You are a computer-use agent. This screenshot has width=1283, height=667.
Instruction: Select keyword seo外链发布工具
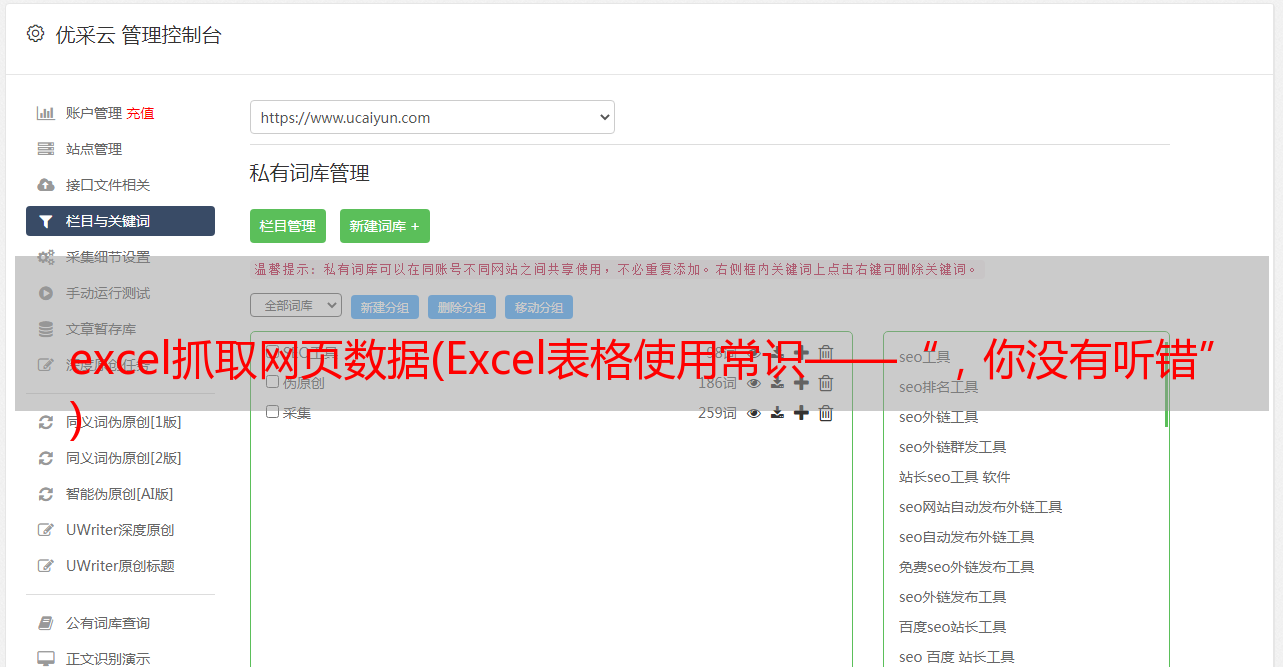(952, 597)
